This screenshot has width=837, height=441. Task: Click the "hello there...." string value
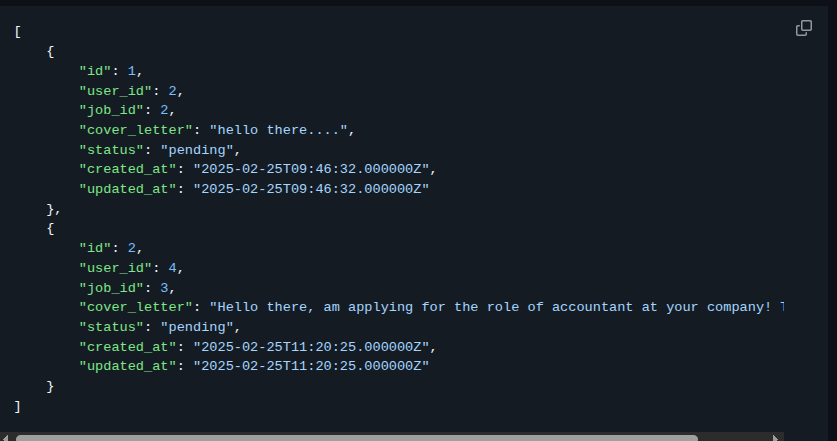[278, 130]
